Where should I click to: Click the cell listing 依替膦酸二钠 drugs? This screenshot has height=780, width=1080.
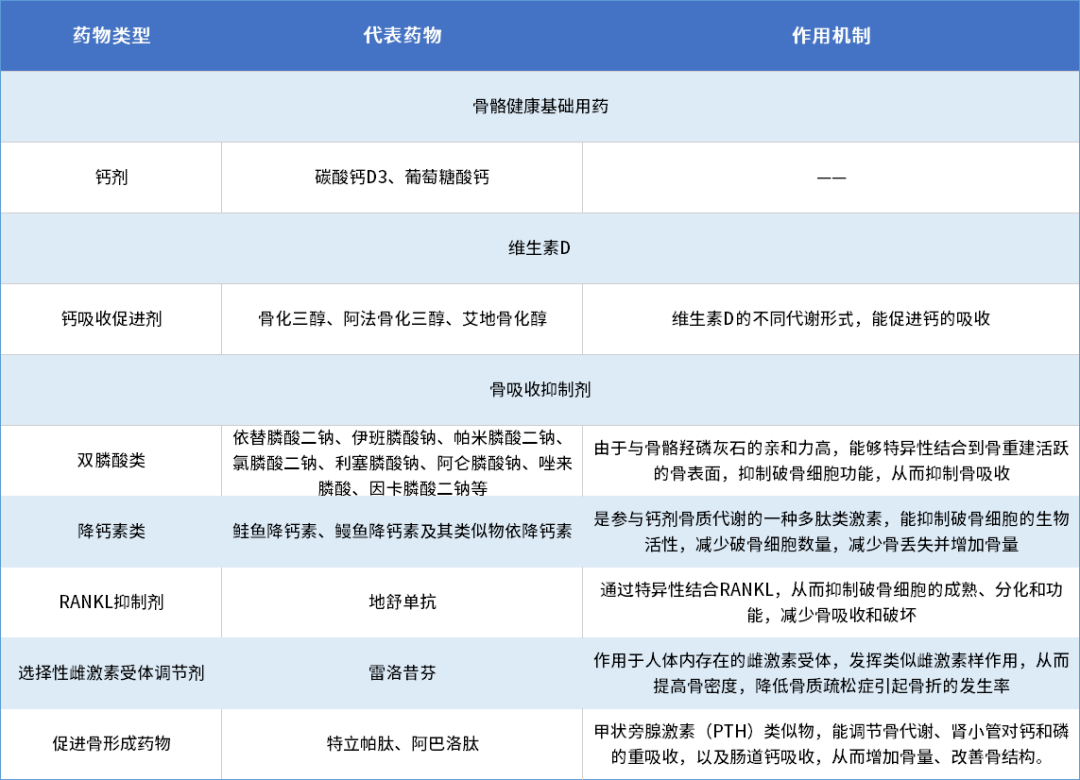[402, 463]
